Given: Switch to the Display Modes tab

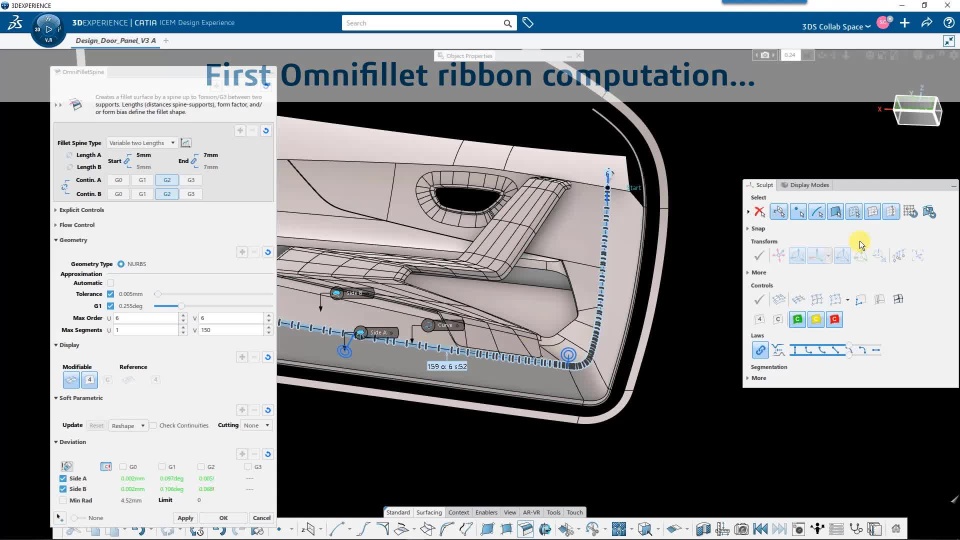Looking at the screenshot, I should pos(805,185).
